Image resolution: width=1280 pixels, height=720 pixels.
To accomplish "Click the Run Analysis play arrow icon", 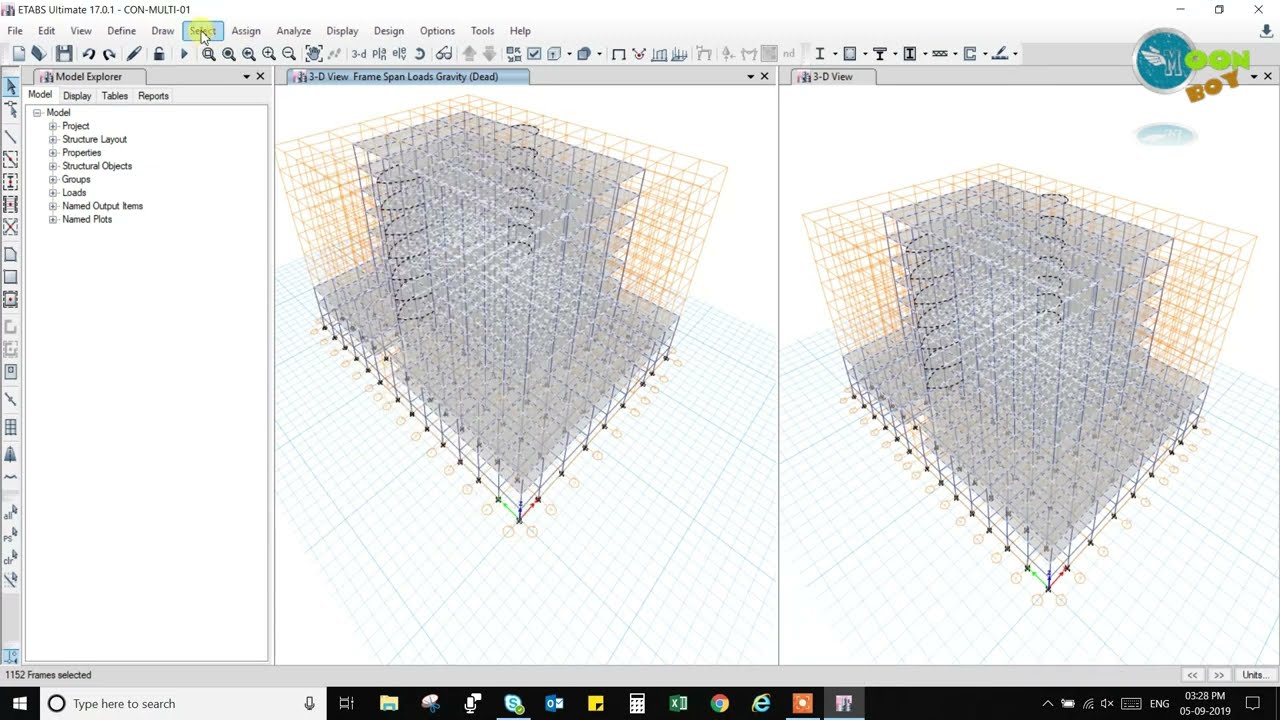I will (184, 54).
